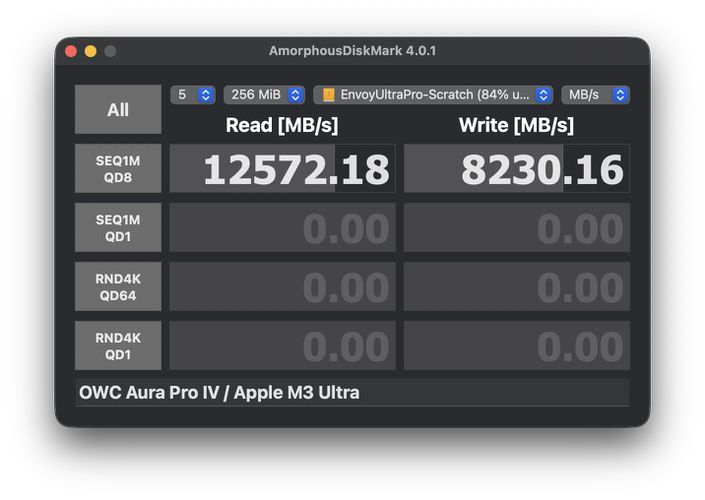This screenshot has width=705, height=500.
Task: Click the All benchmark button
Action: click(x=118, y=109)
